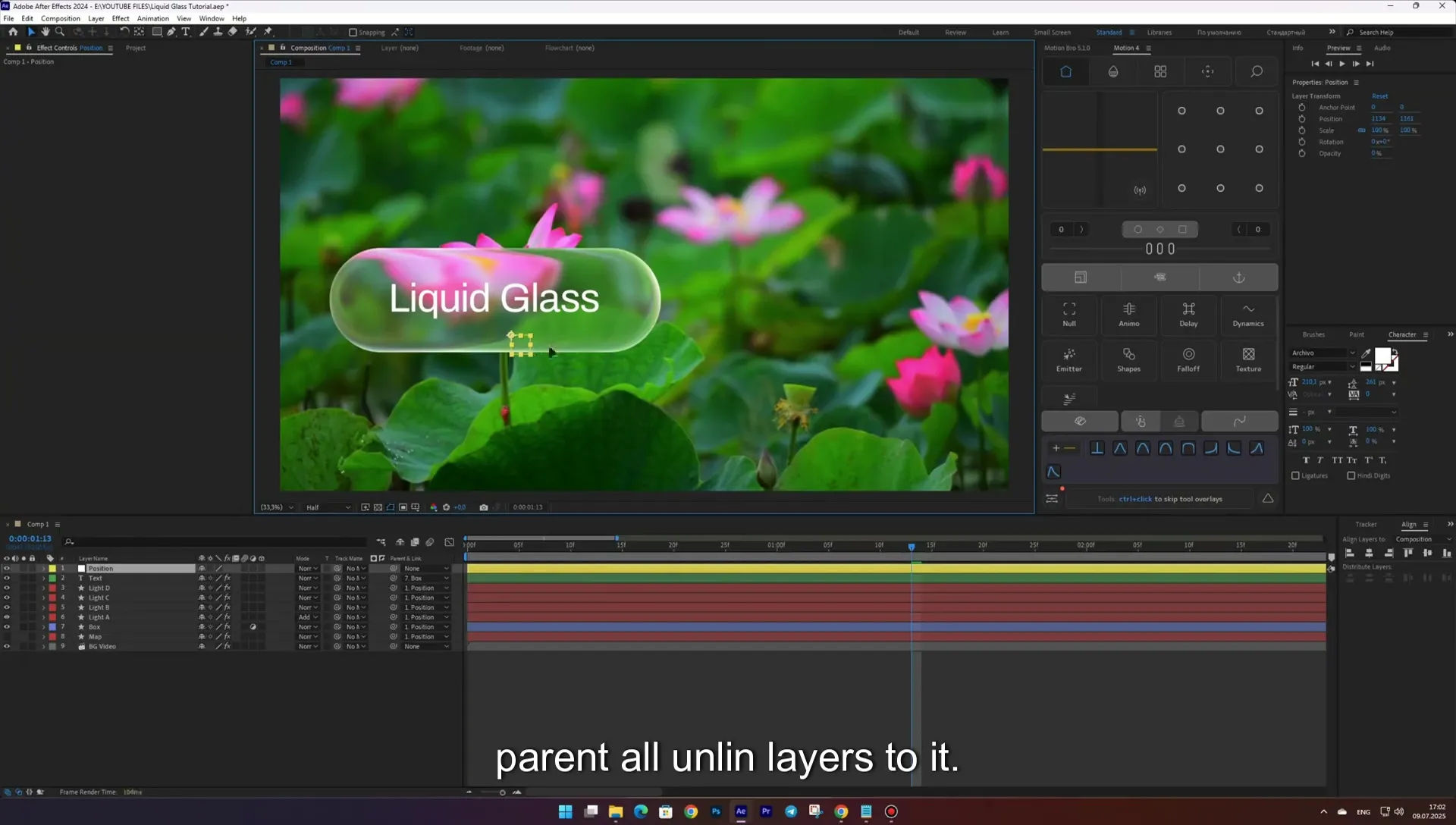Viewport: 1456px width, 825px height.
Task: Switch to the Project panel tab
Action: point(136,48)
